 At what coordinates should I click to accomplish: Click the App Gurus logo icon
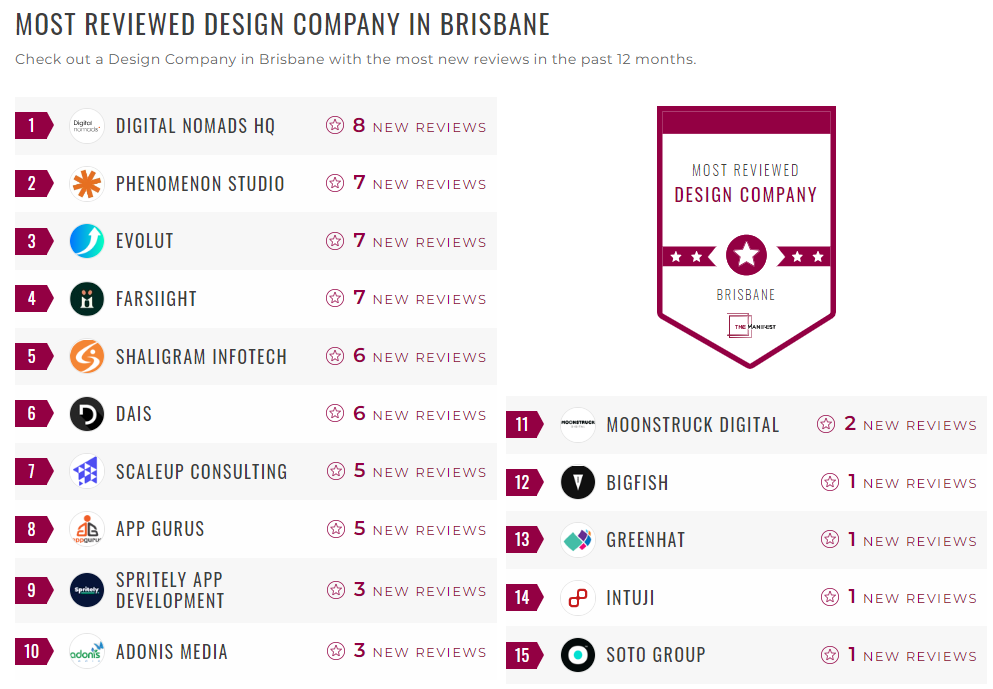click(x=87, y=529)
